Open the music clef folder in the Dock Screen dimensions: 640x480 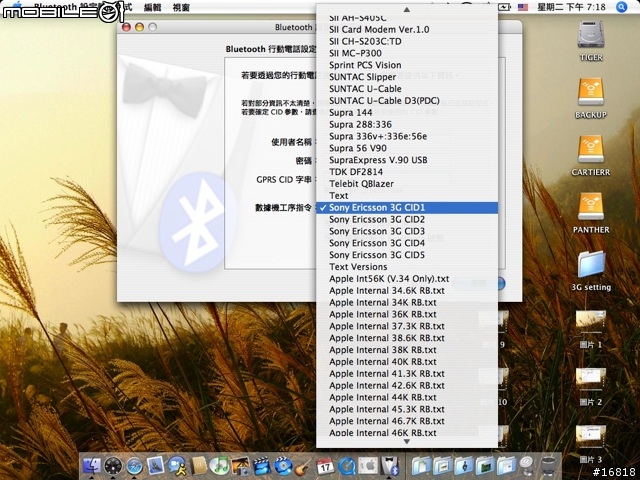[463, 466]
